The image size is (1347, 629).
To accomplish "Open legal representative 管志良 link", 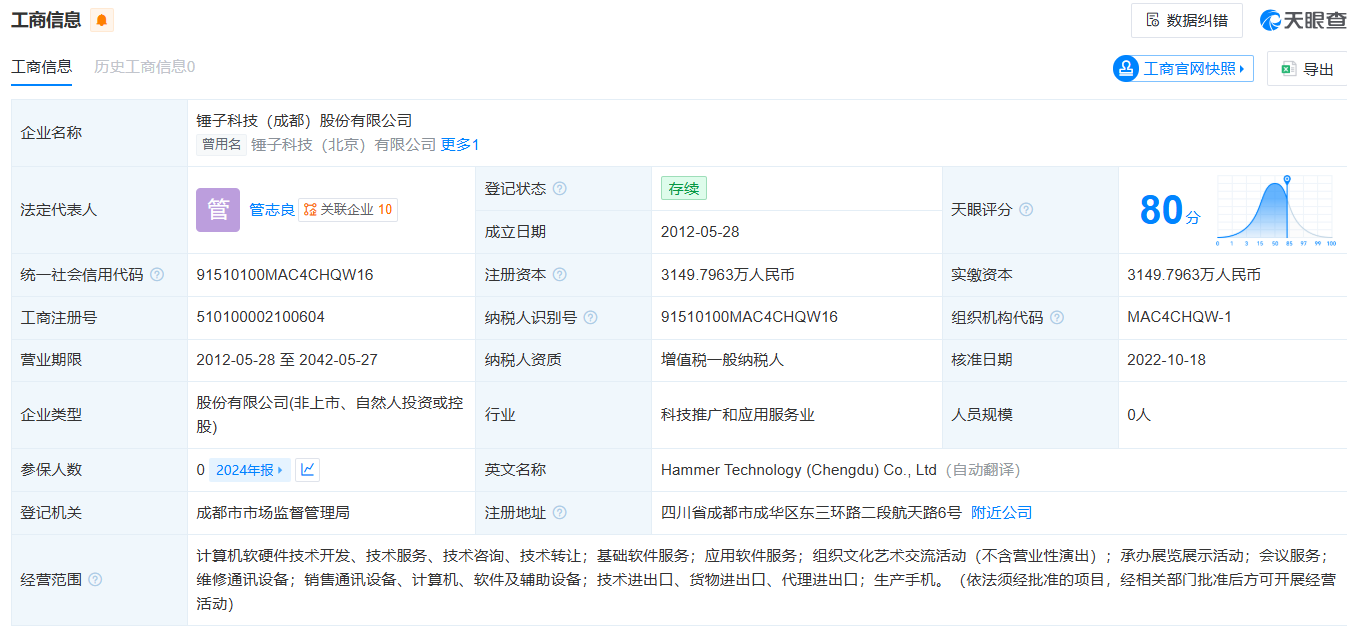I will click(x=271, y=210).
